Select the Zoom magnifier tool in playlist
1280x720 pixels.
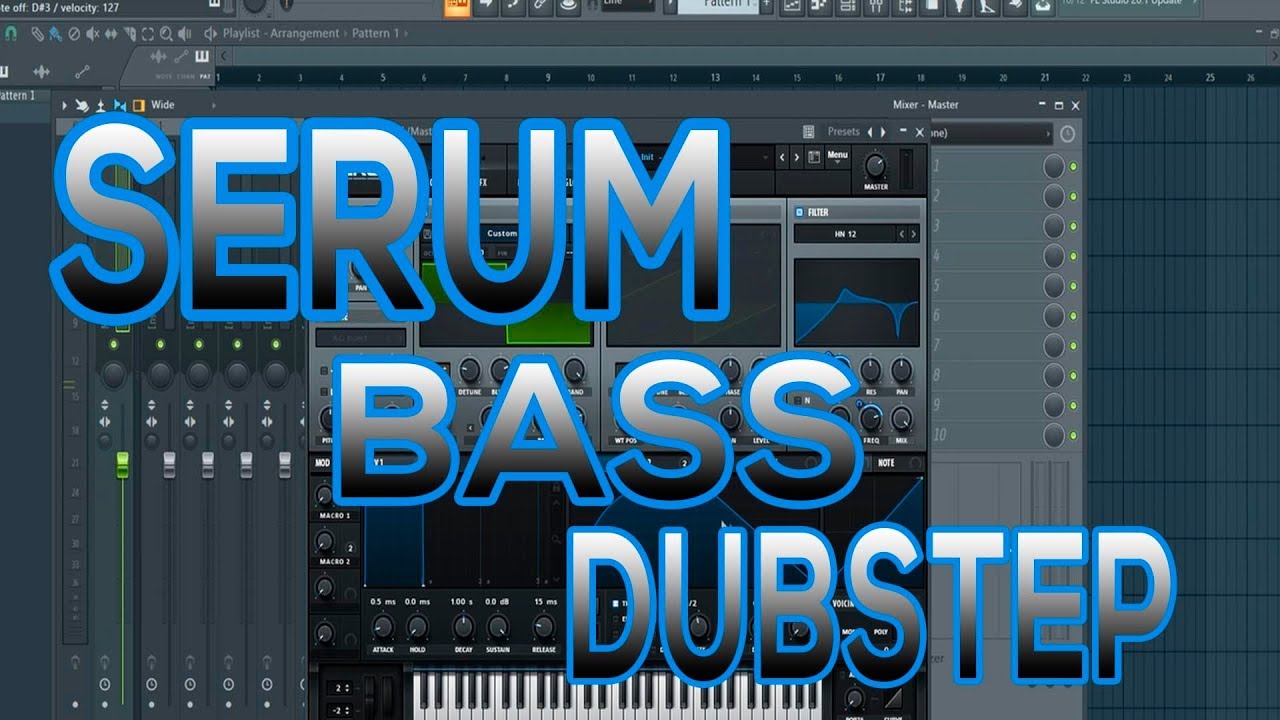pos(166,33)
